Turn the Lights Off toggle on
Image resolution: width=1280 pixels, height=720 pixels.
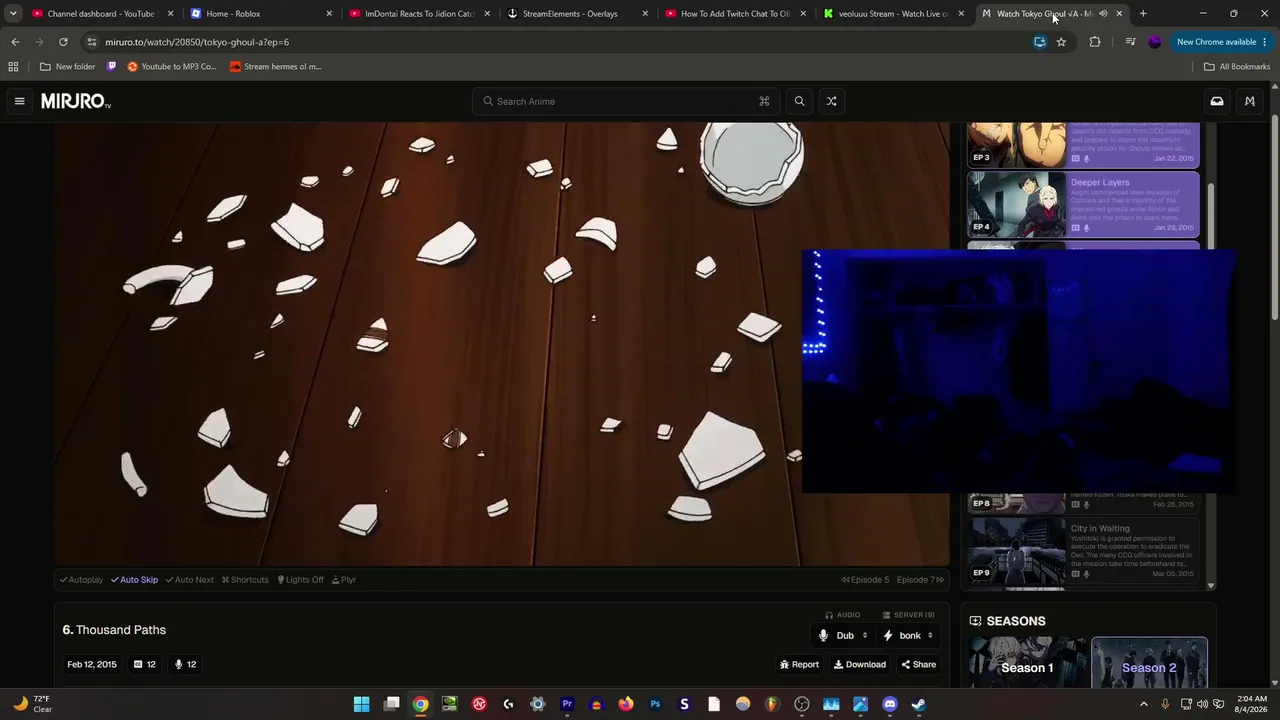click(301, 580)
